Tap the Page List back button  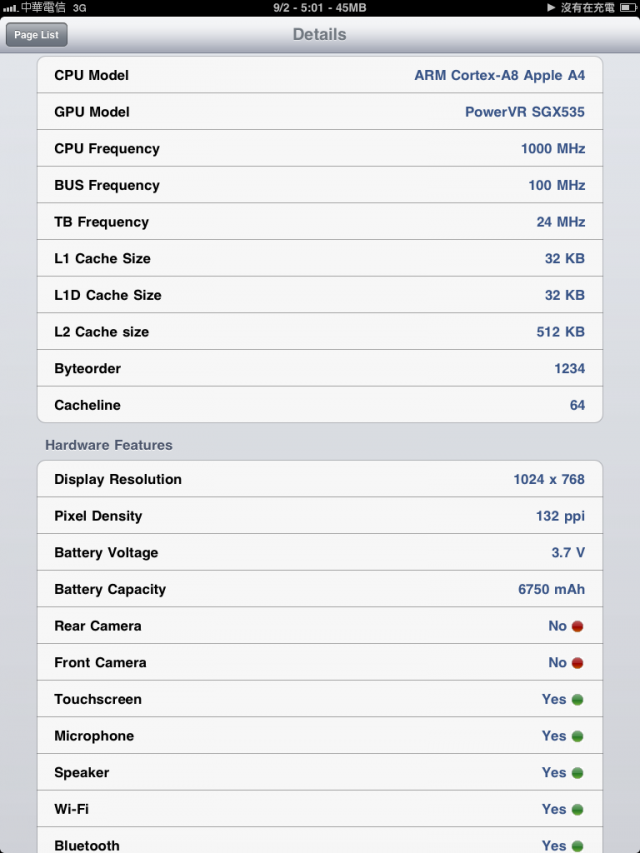pyautogui.click(x=36, y=35)
